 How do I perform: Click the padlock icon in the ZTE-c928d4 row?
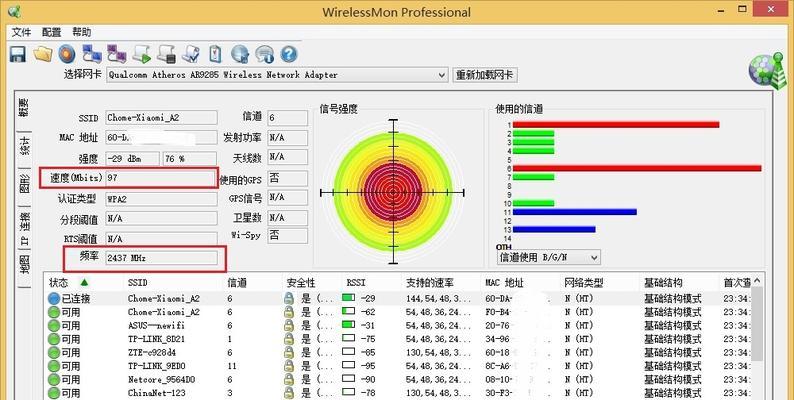point(289,352)
